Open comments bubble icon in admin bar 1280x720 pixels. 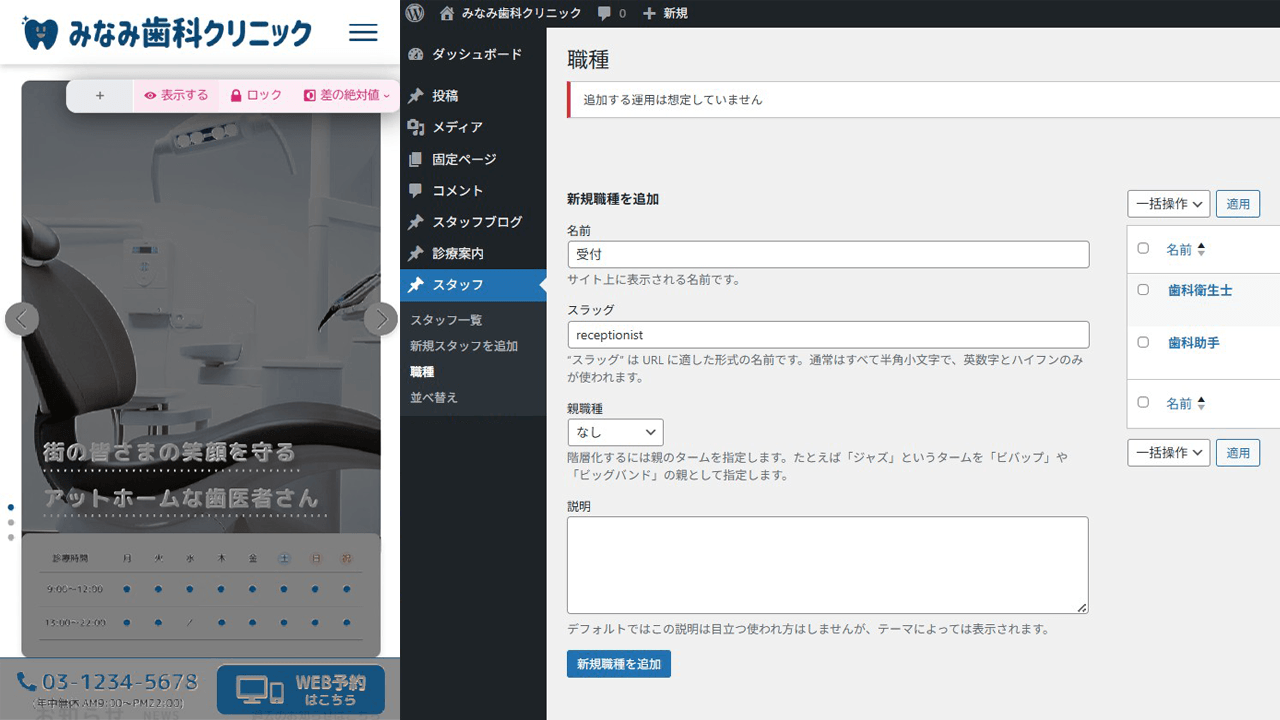(x=604, y=13)
